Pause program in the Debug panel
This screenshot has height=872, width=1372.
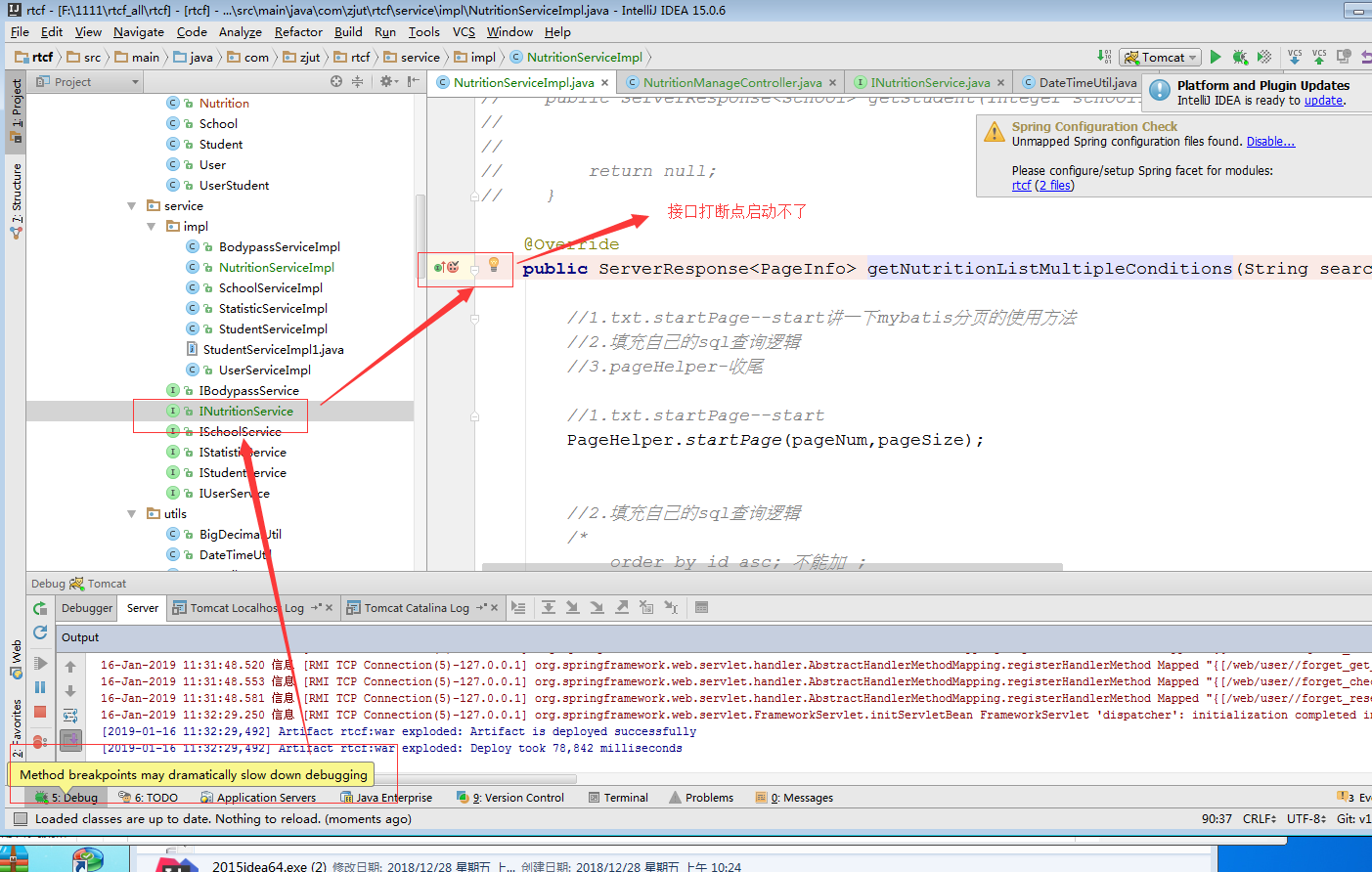[x=40, y=687]
